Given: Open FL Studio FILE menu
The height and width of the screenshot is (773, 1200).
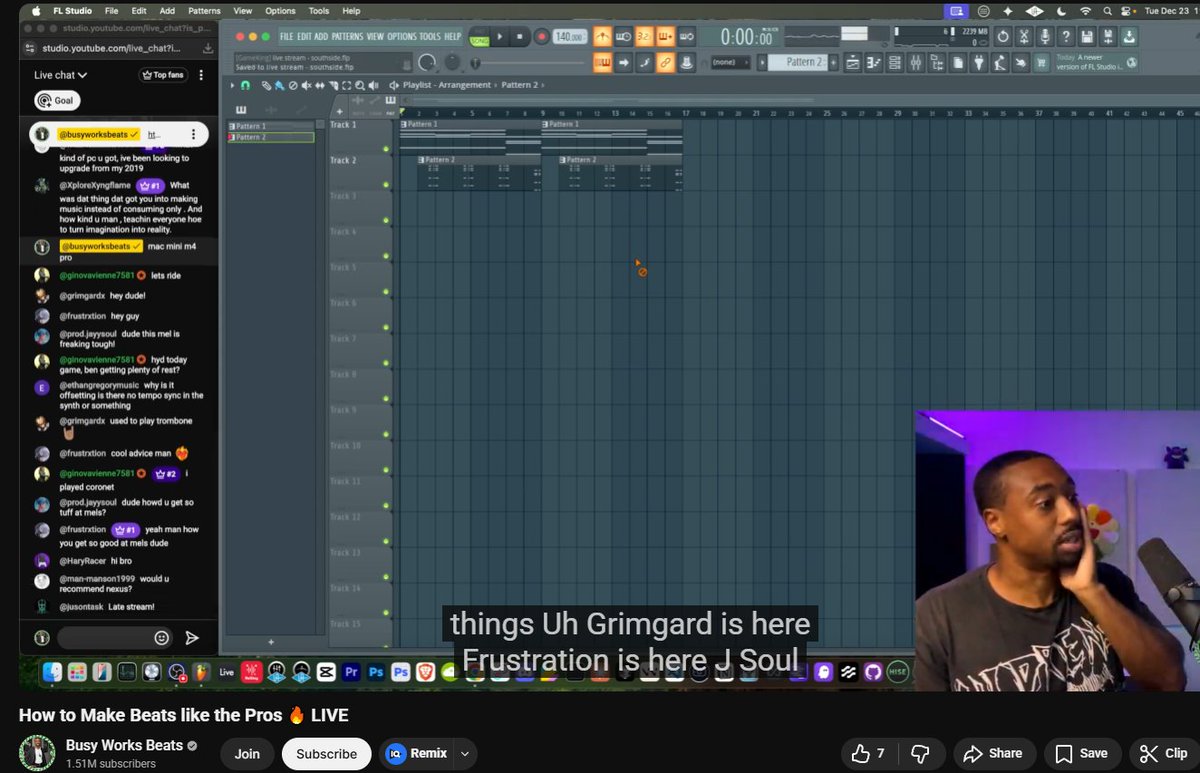Looking at the screenshot, I should pyautogui.click(x=287, y=37).
